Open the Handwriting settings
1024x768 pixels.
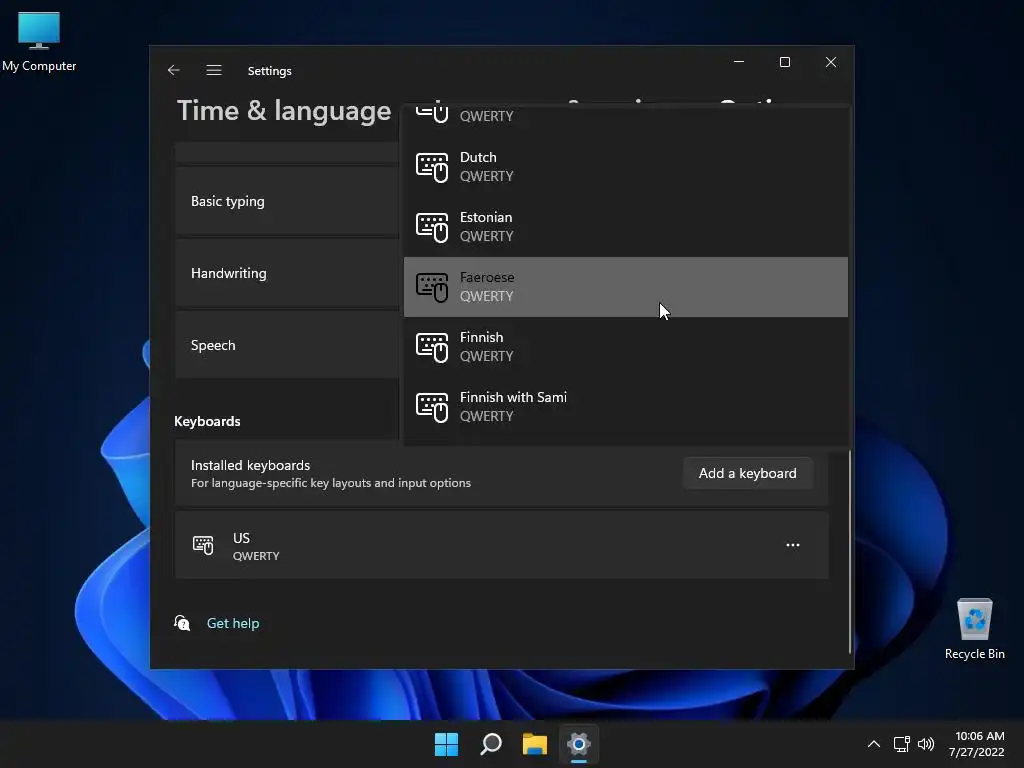pos(287,273)
